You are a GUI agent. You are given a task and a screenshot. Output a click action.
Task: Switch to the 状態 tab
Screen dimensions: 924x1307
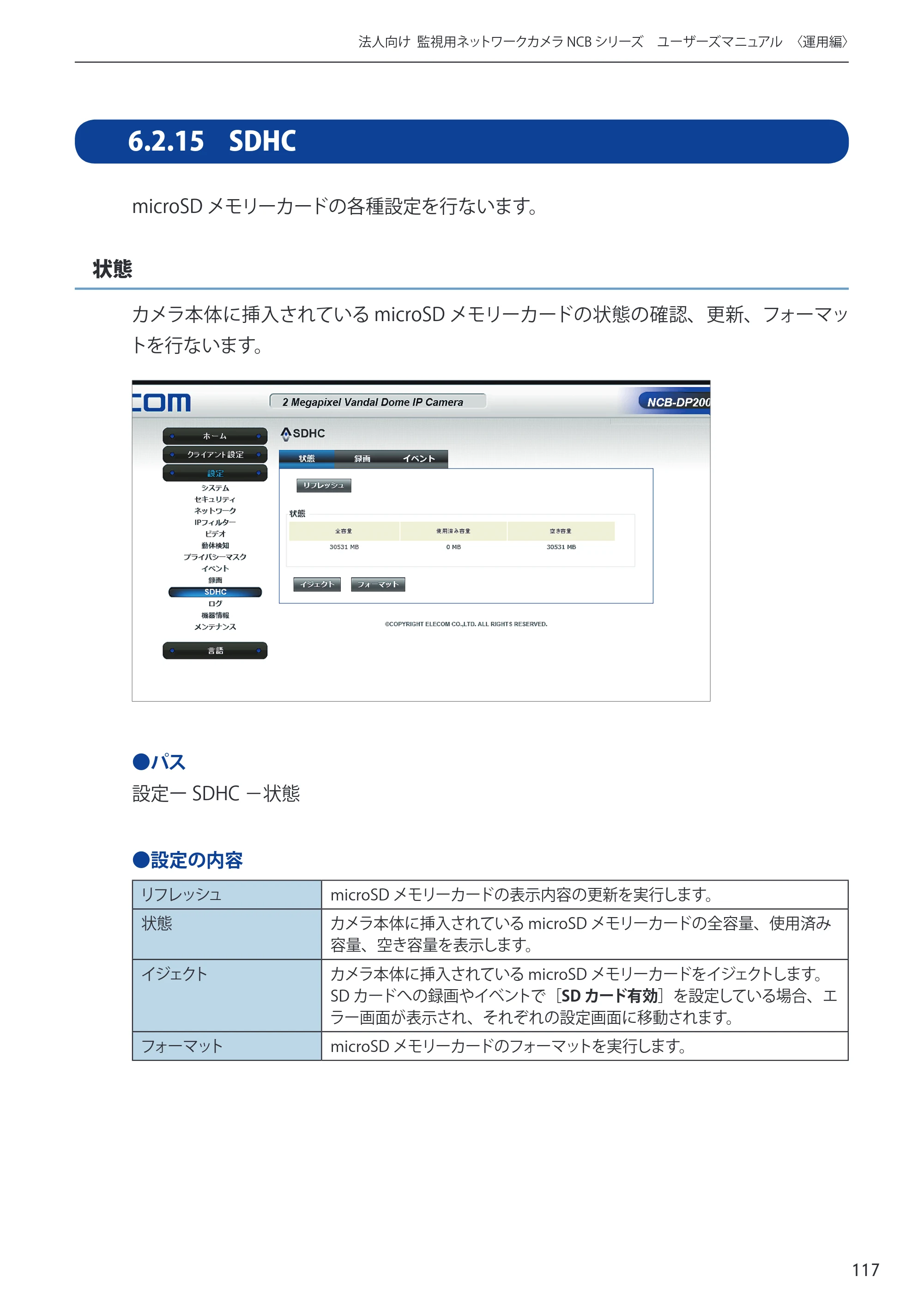point(307,459)
